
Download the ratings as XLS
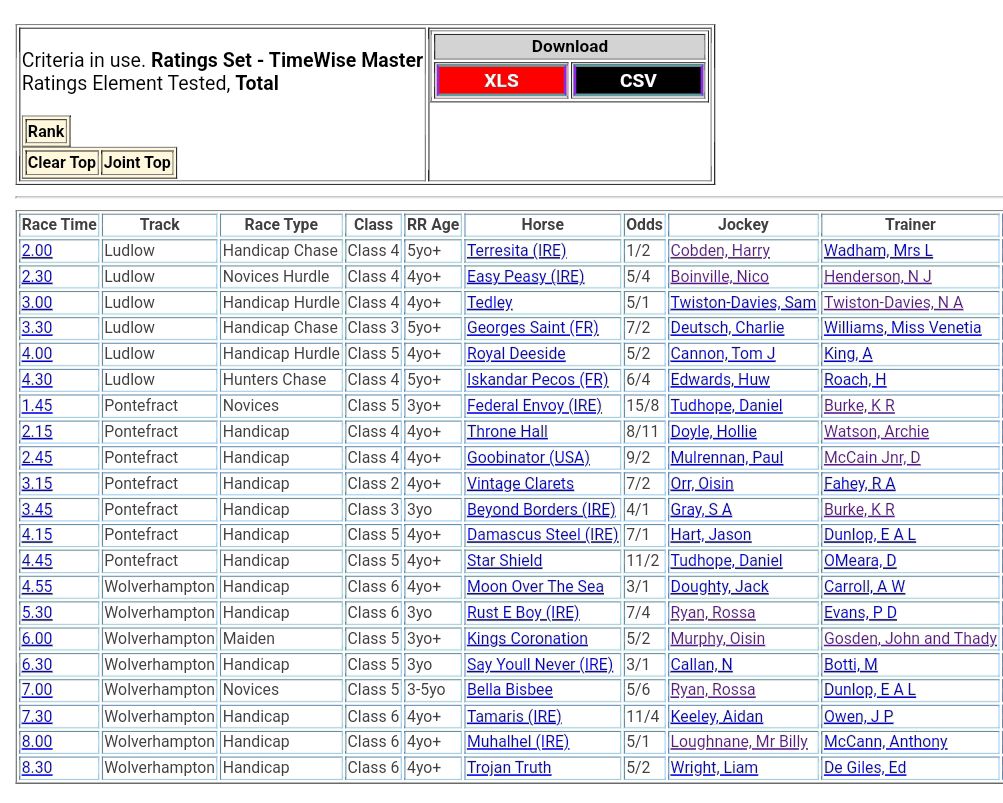[501, 81]
